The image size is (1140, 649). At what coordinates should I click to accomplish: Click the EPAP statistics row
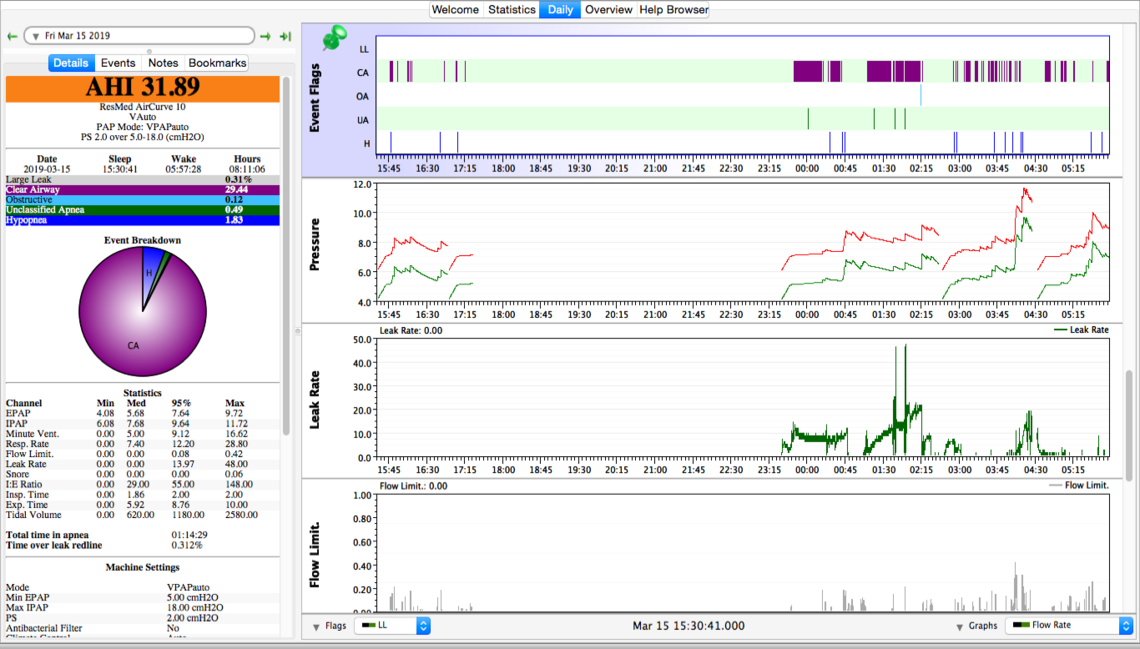142,414
